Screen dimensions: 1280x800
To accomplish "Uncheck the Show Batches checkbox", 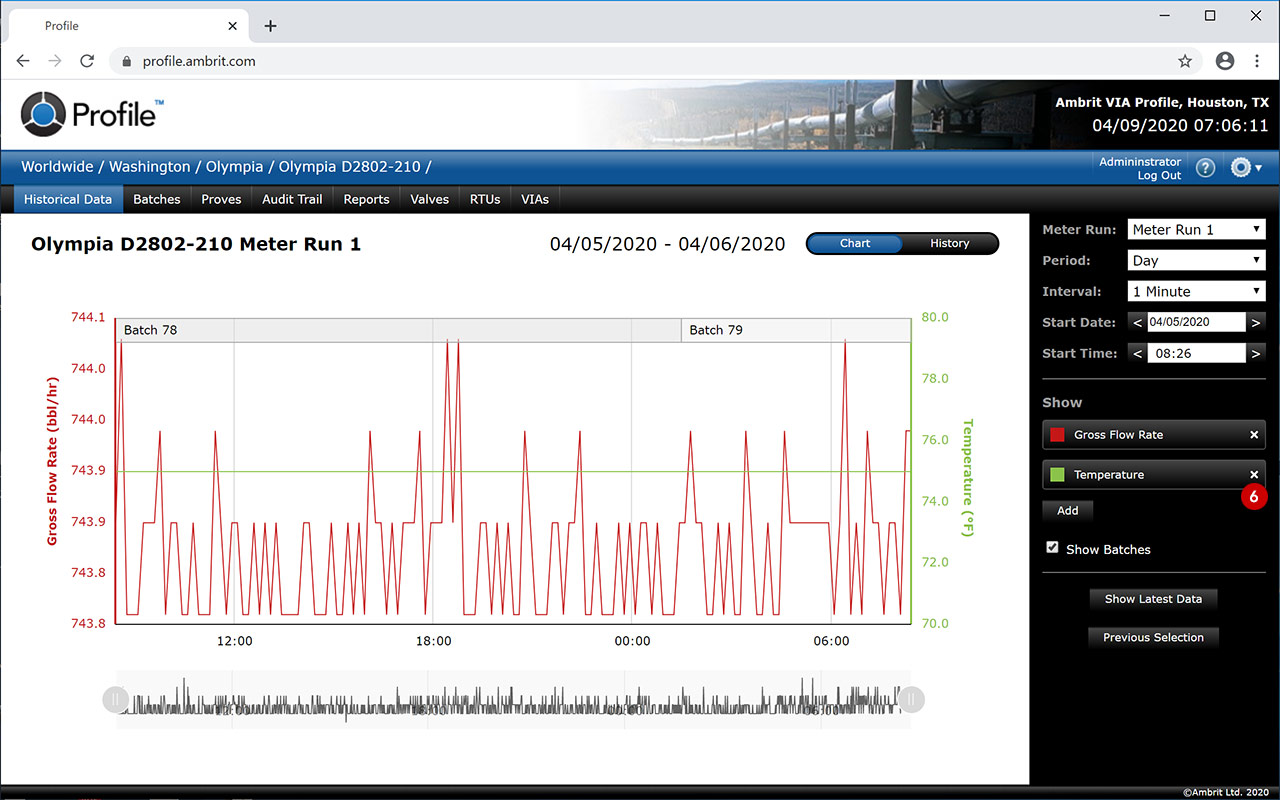I will tap(1052, 548).
